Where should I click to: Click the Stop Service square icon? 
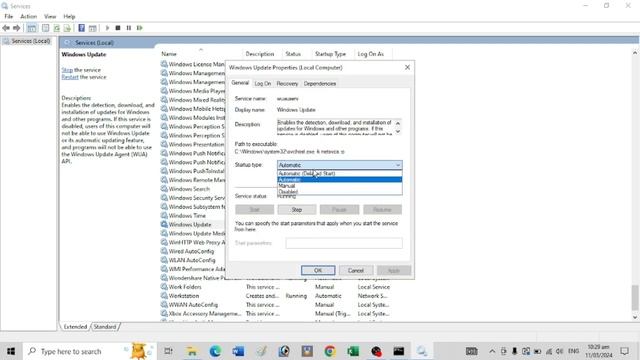118,28
